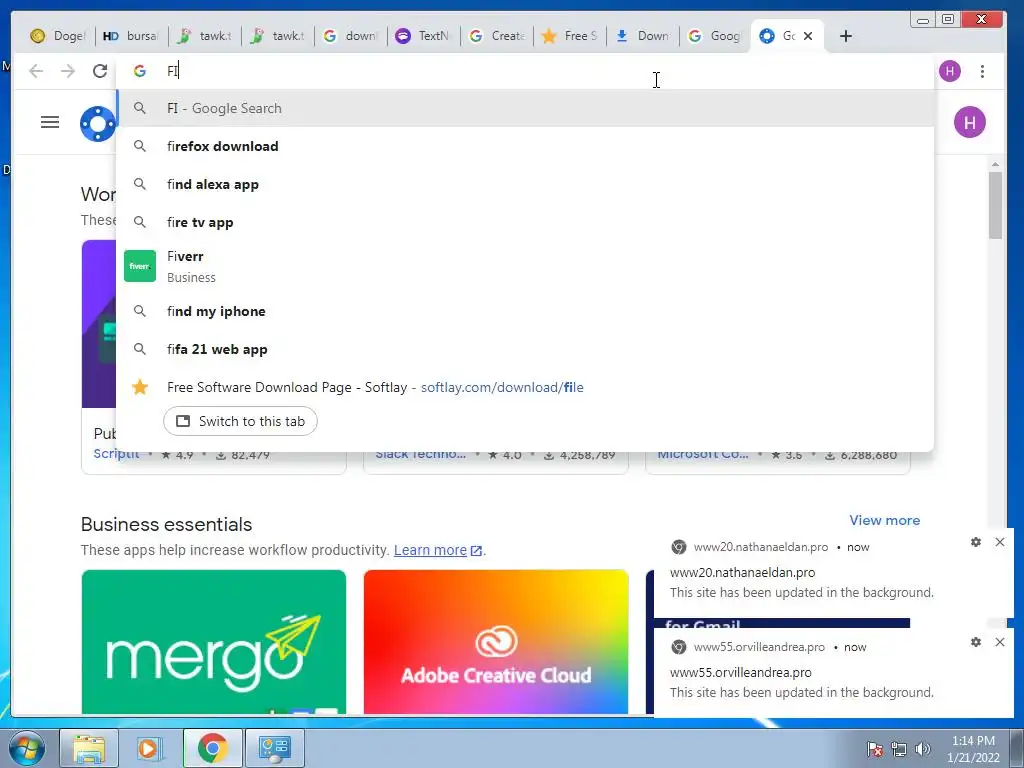Screen dimensions: 1024x768
Task: Go forward with the forward arrow
Action: click(68, 71)
